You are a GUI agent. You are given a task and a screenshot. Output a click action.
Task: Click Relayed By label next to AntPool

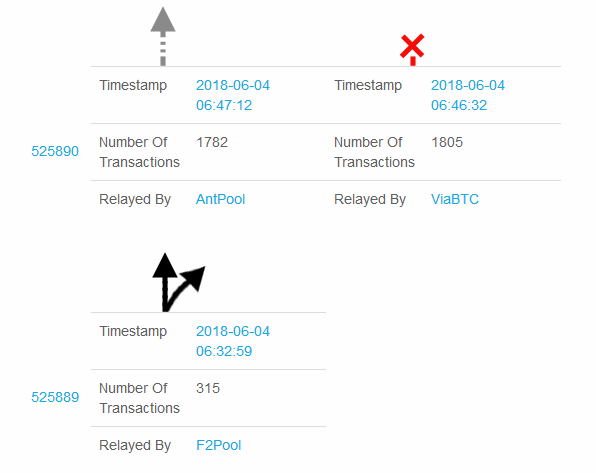(x=135, y=200)
